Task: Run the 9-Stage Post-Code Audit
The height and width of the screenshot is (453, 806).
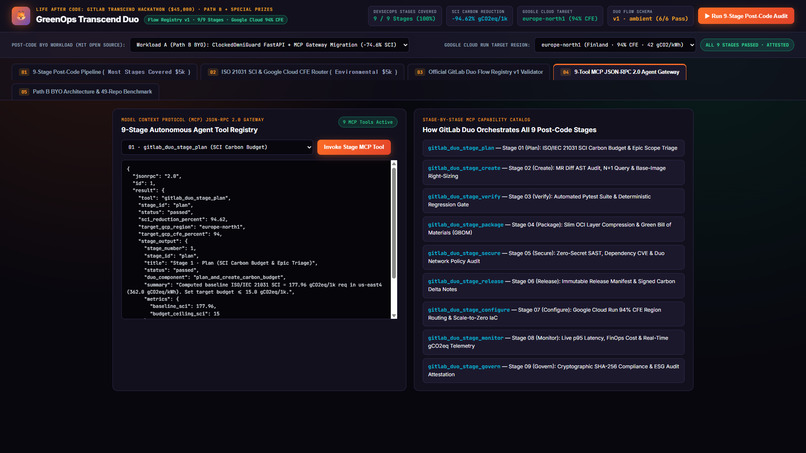Action: tap(745, 16)
